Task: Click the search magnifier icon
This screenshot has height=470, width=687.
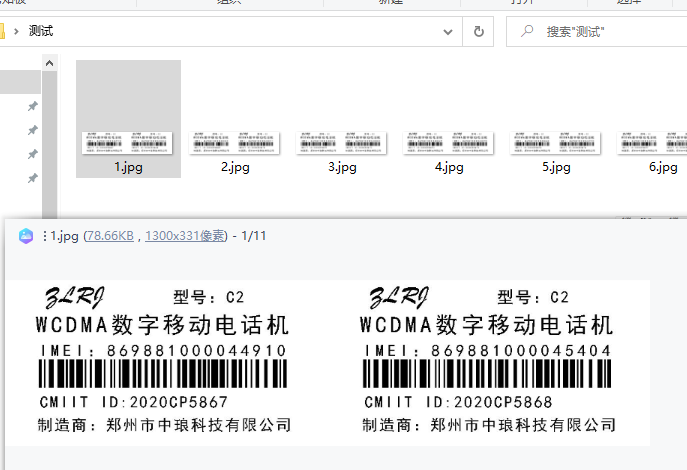Action: click(x=525, y=32)
